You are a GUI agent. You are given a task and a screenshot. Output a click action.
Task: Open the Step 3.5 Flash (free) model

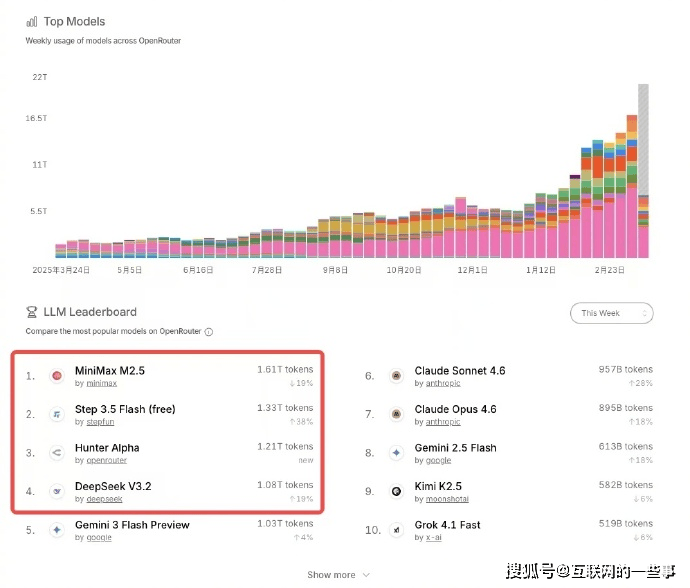(125, 409)
